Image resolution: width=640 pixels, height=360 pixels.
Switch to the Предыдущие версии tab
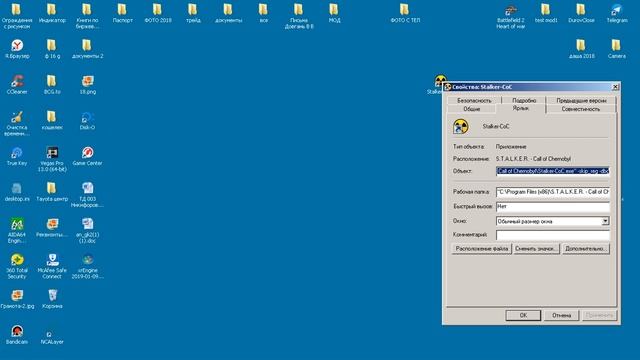(x=581, y=100)
